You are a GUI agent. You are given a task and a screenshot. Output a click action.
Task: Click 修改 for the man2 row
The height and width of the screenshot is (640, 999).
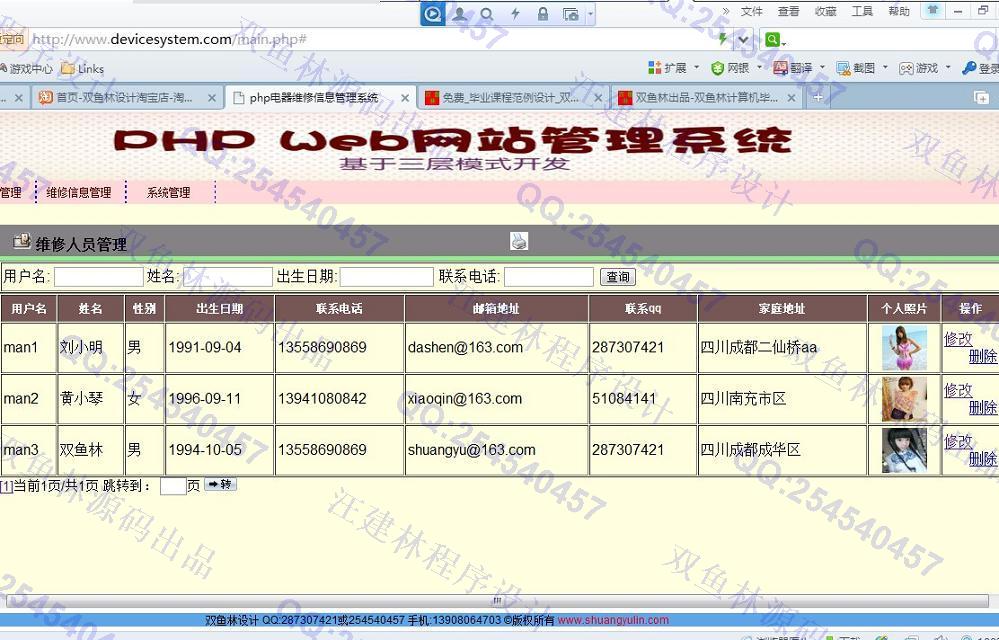(x=958, y=390)
